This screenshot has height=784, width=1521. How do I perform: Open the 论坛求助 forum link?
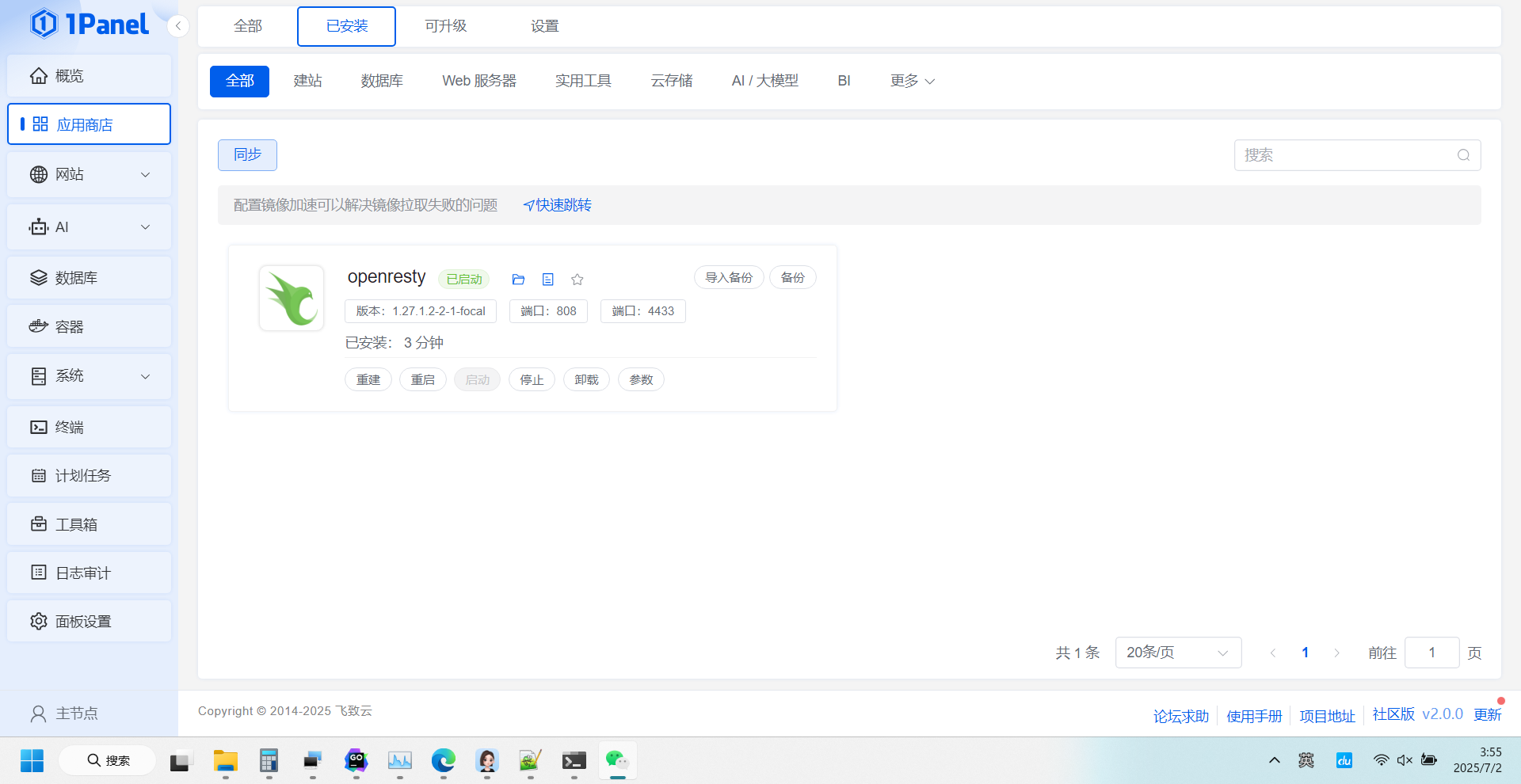coord(1181,716)
